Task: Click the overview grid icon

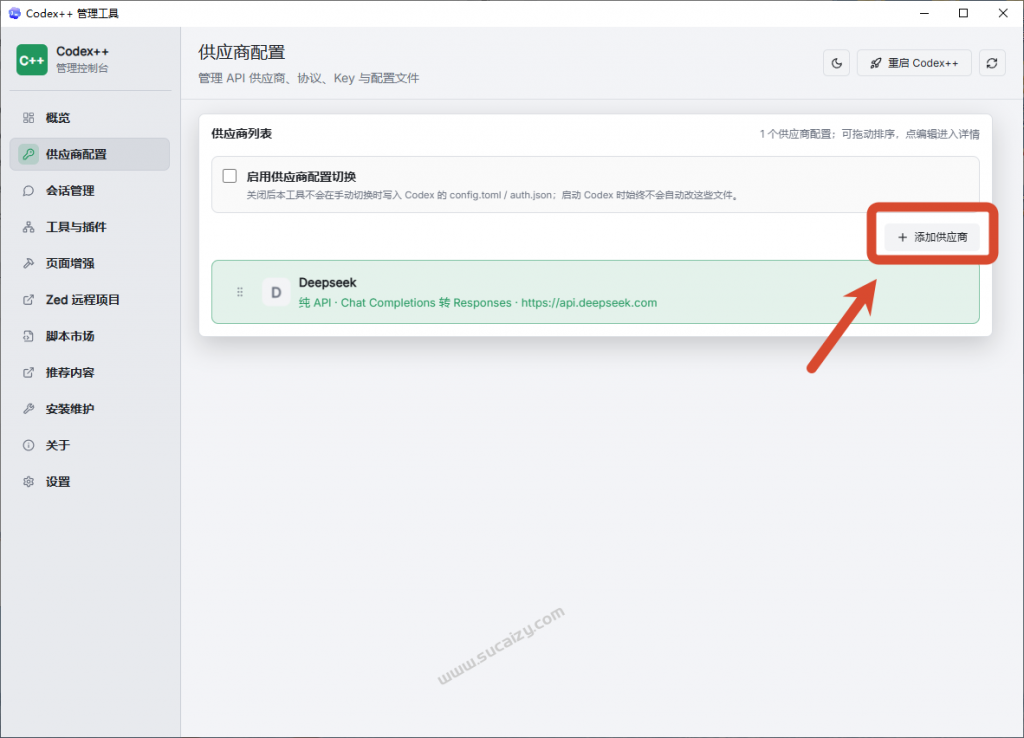Action: click(28, 118)
